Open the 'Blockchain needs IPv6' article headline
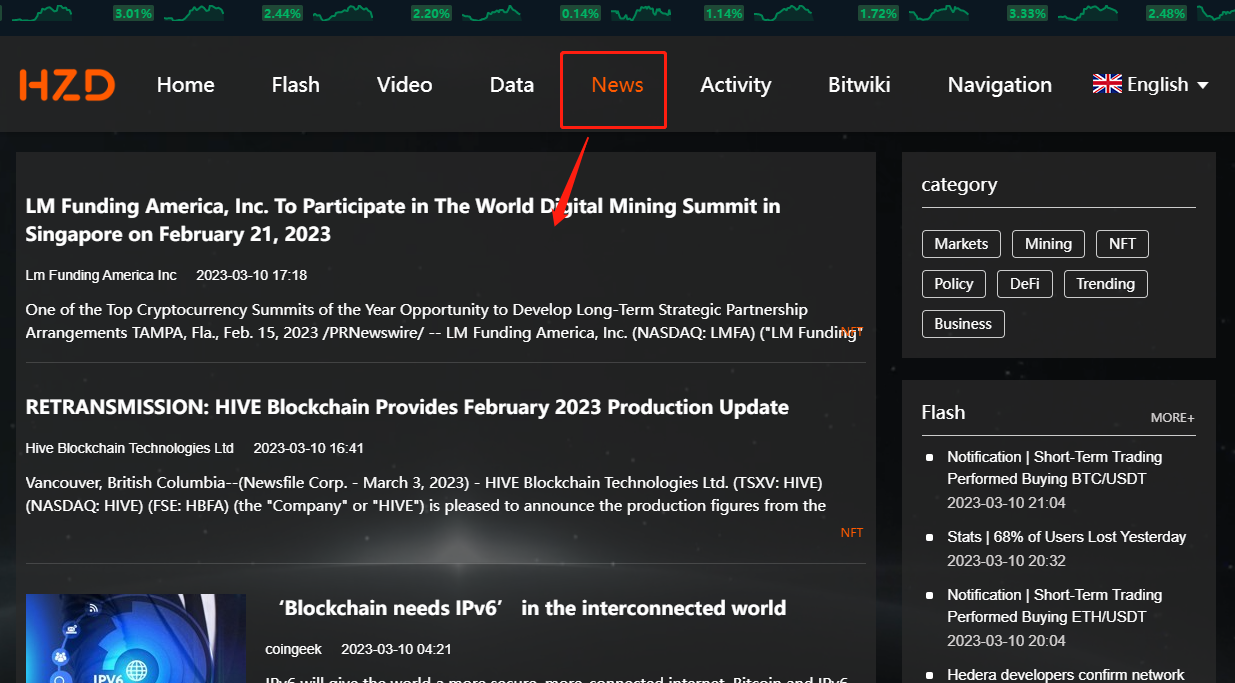Screen dimensions: 1235x683 [531, 608]
